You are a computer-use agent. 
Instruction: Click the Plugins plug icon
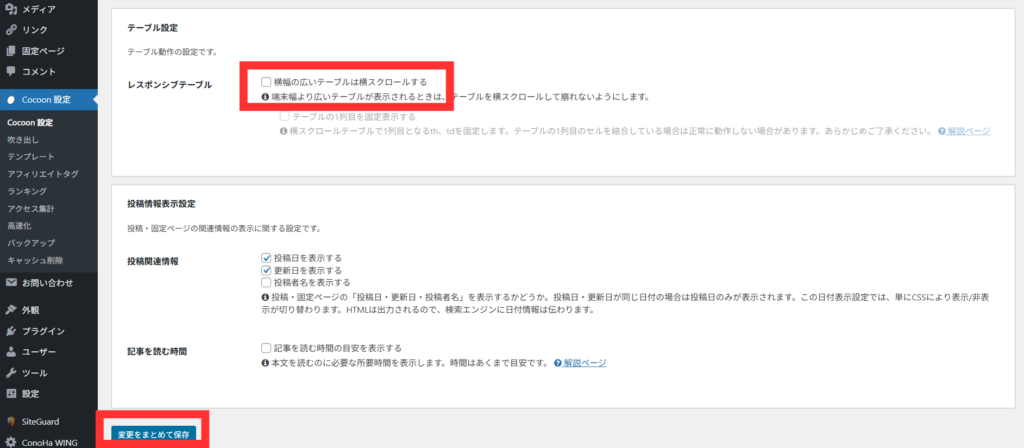click(x=10, y=331)
